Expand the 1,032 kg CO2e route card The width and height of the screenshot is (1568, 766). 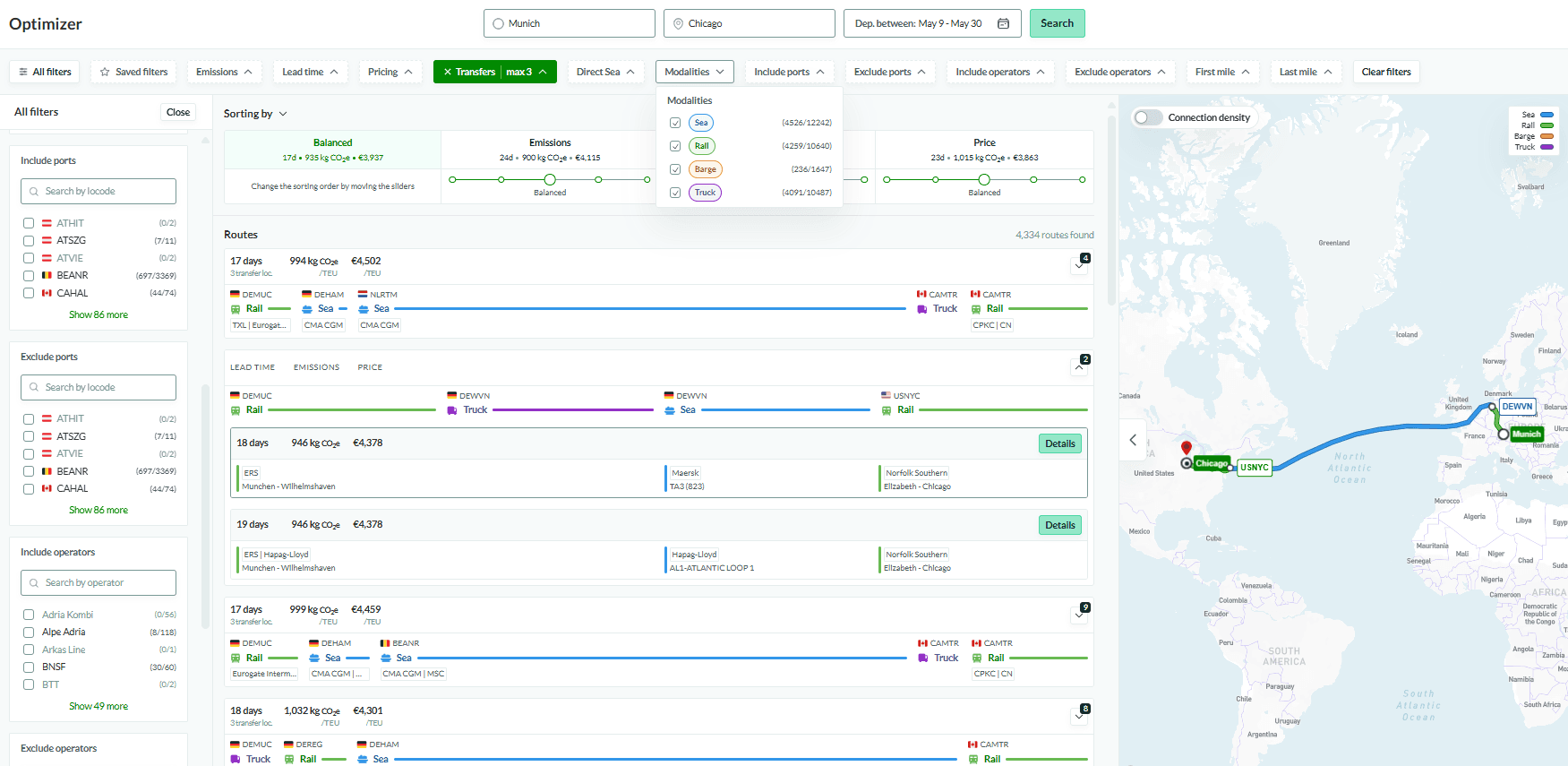coord(1079,716)
